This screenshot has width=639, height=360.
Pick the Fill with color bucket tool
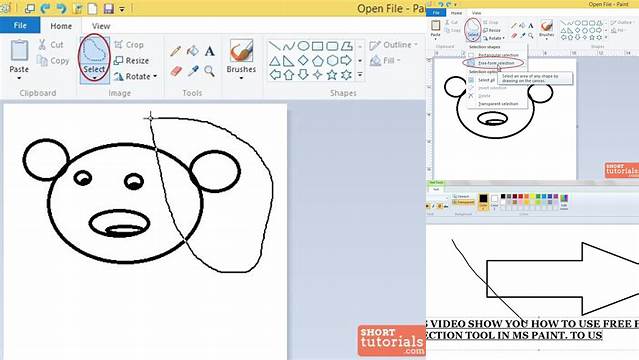point(192,51)
